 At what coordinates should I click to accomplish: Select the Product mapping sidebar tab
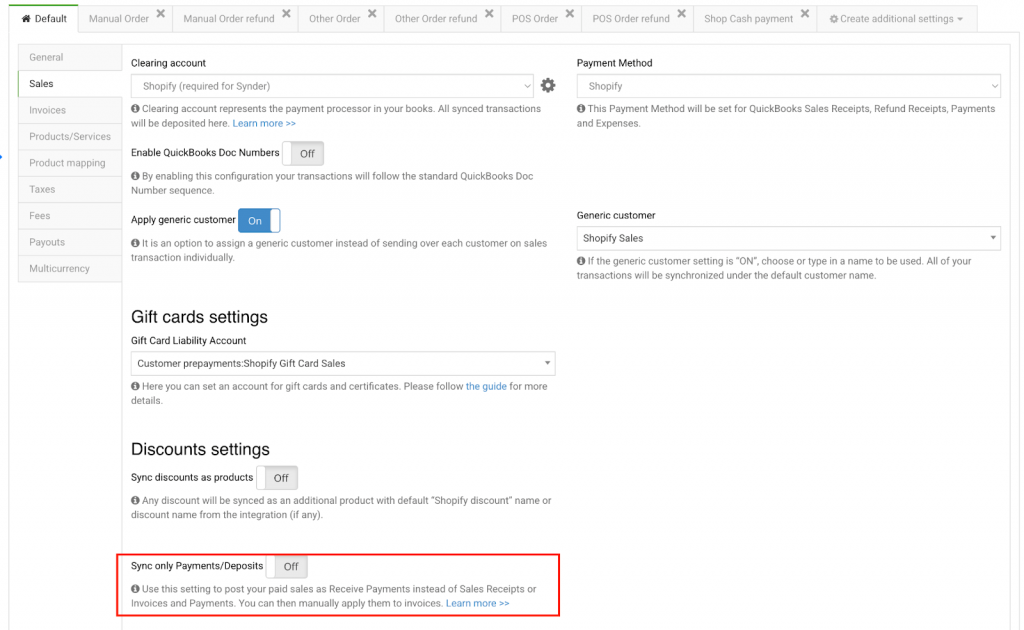click(68, 163)
